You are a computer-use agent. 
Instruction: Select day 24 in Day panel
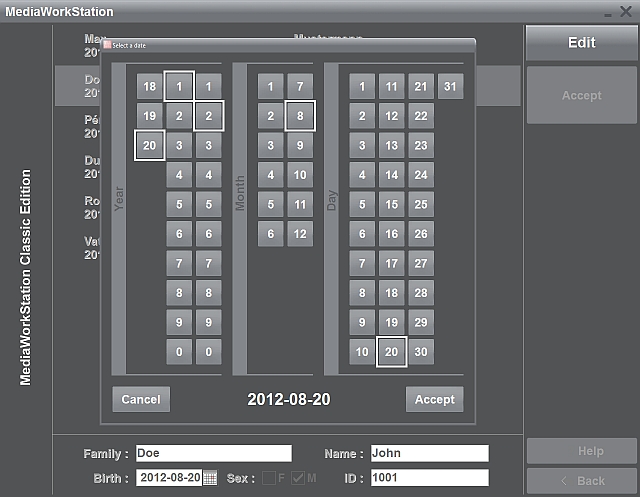pos(421,175)
